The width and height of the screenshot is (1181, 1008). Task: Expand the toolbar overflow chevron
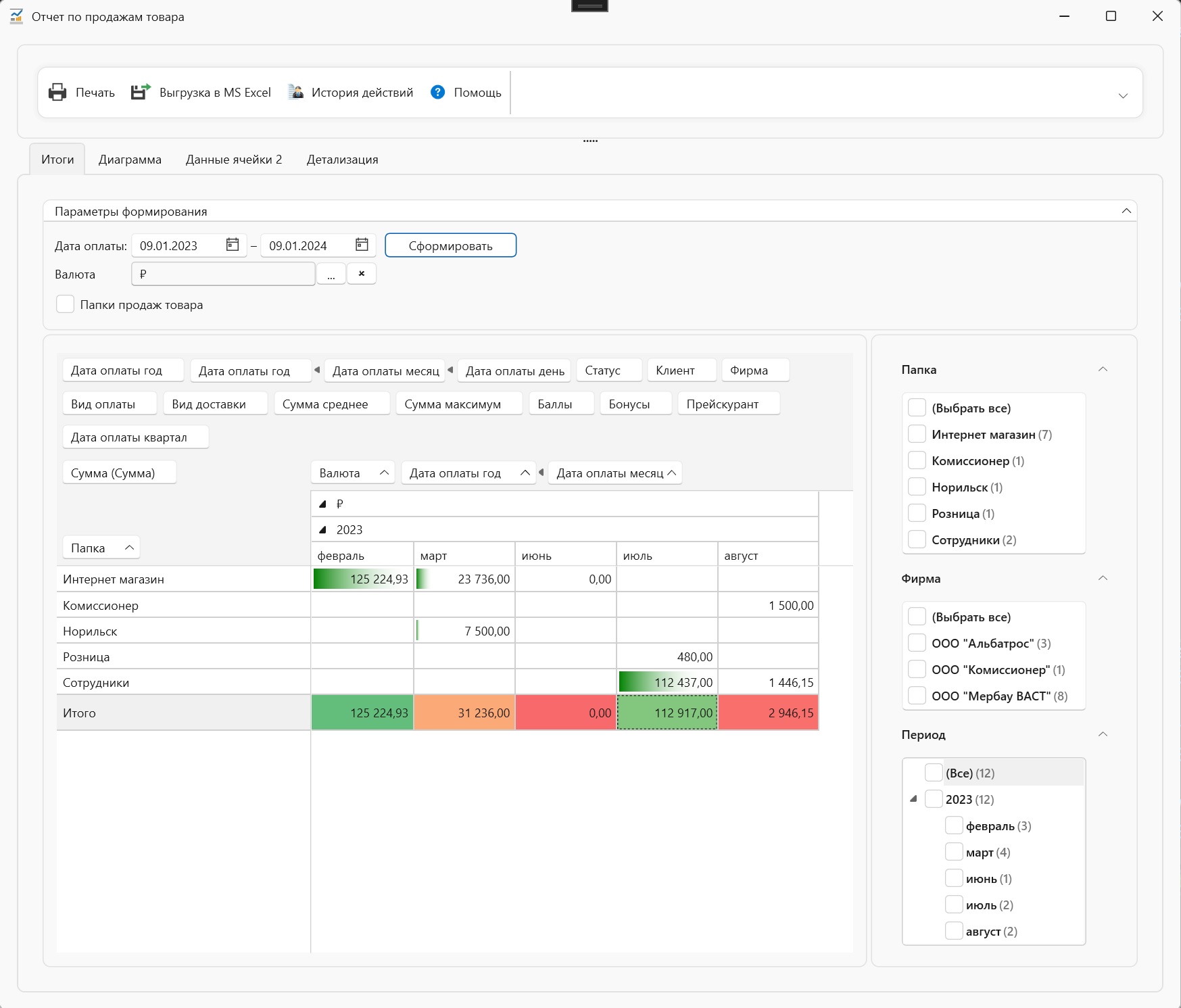[x=1123, y=95]
